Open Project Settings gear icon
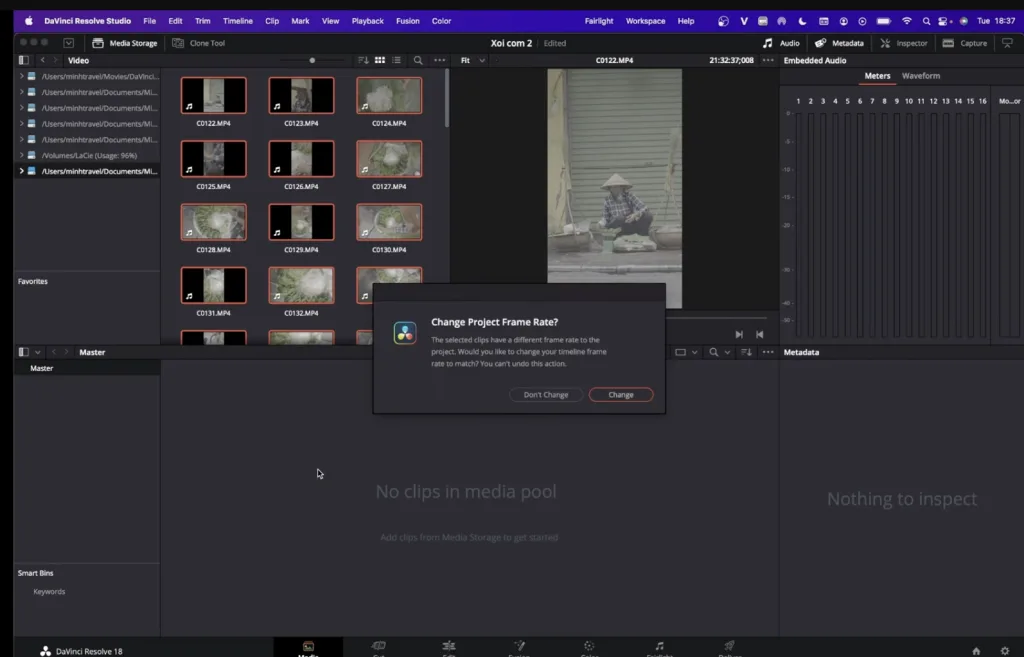 (x=1005, y=650)
